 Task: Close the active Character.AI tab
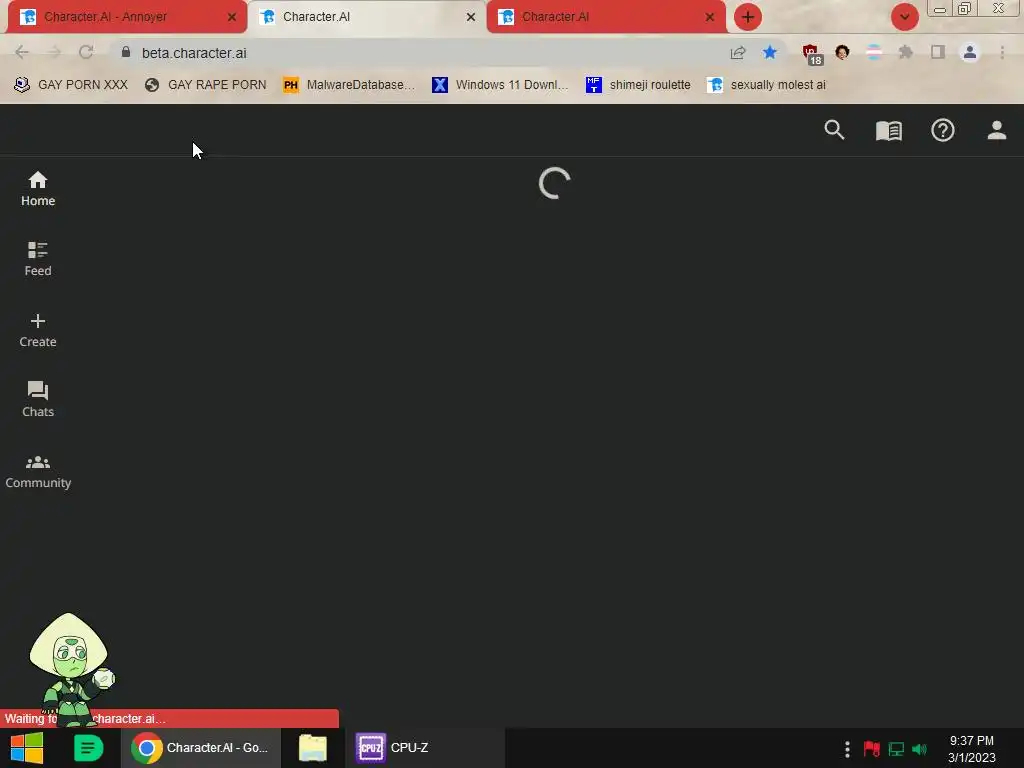tap(471, 17)
